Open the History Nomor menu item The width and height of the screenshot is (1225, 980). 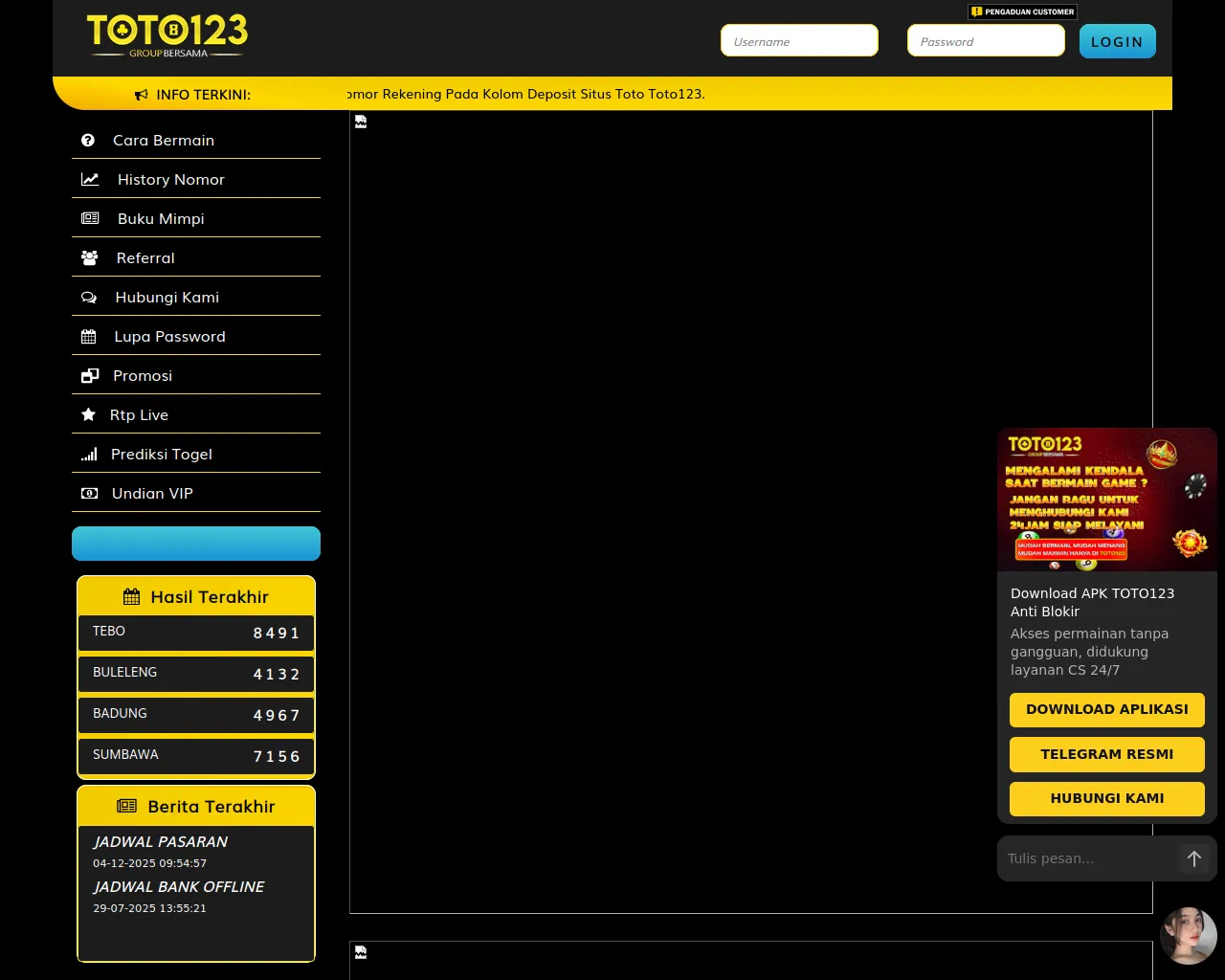tap(196, 179)
